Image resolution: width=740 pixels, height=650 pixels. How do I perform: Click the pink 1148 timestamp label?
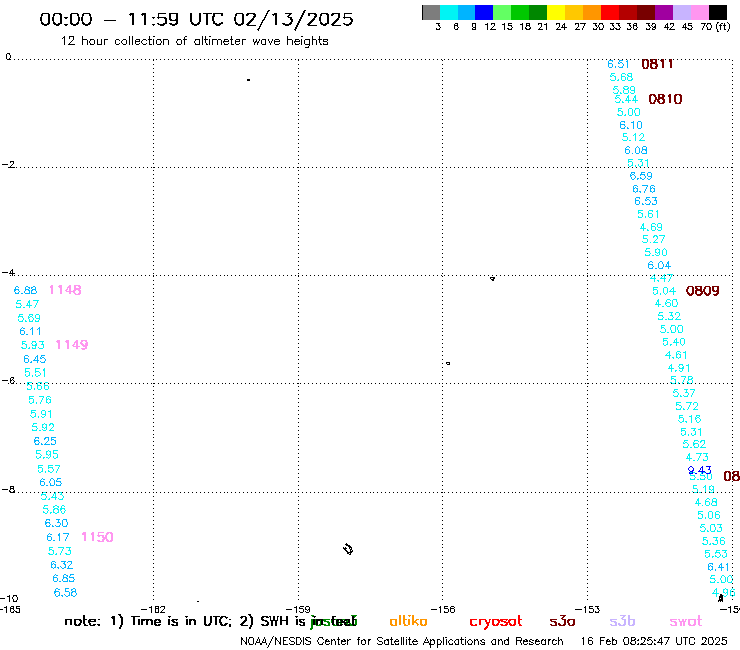[65, 290]
